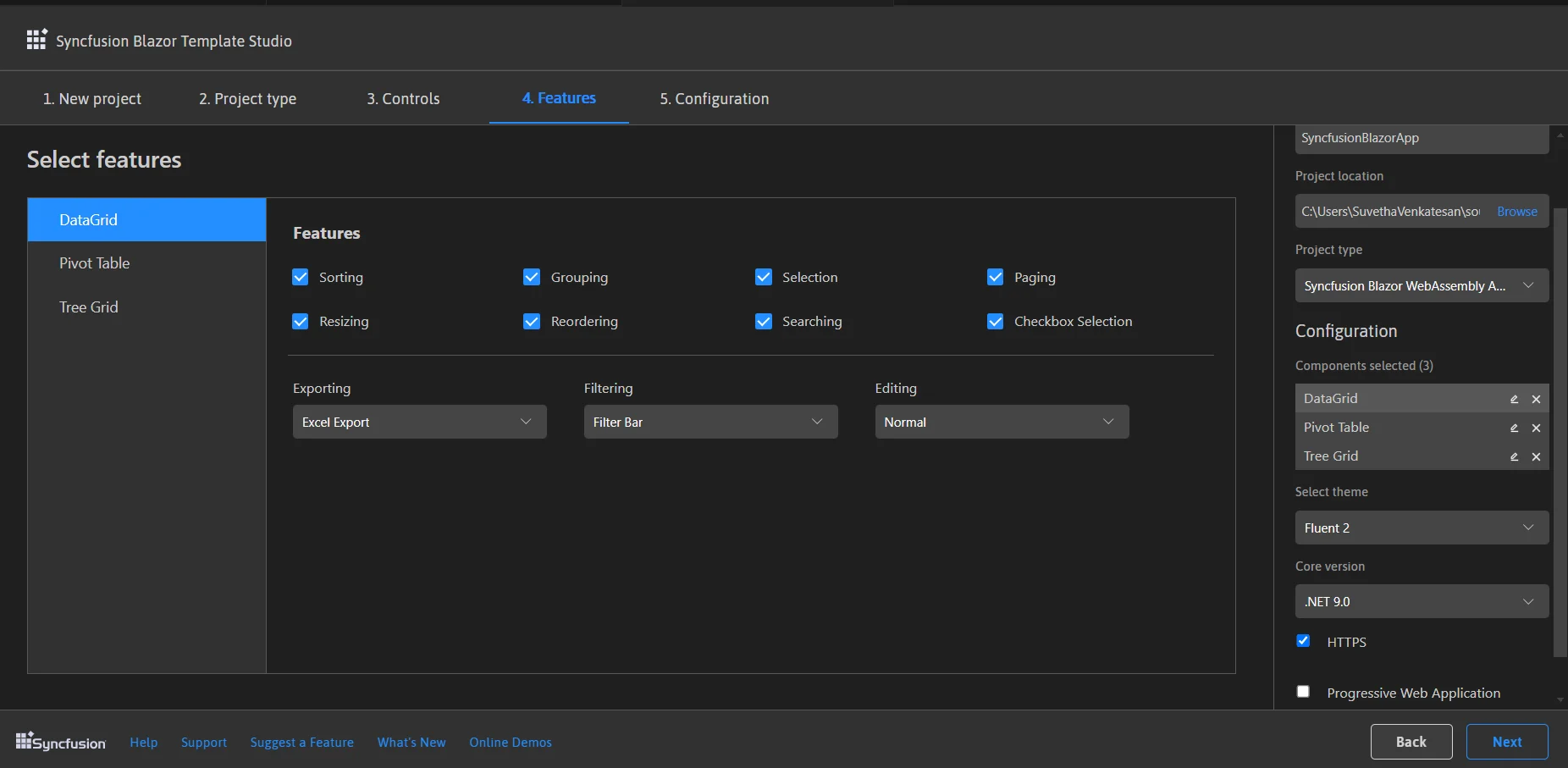The height and width of the screenshot is (768, 1568).
Task: Disable the Checkbox Selection feature
Action: [x=996, y=321]
